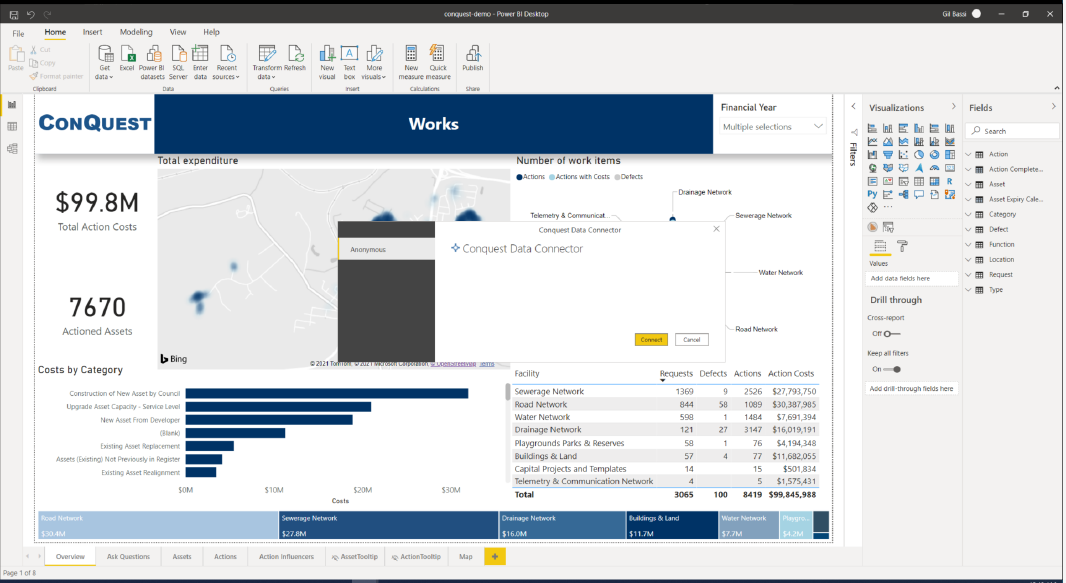The image size is (1066, 583).
Task: Click the Undo arrow in title bar
Action: tap(31, 14)
